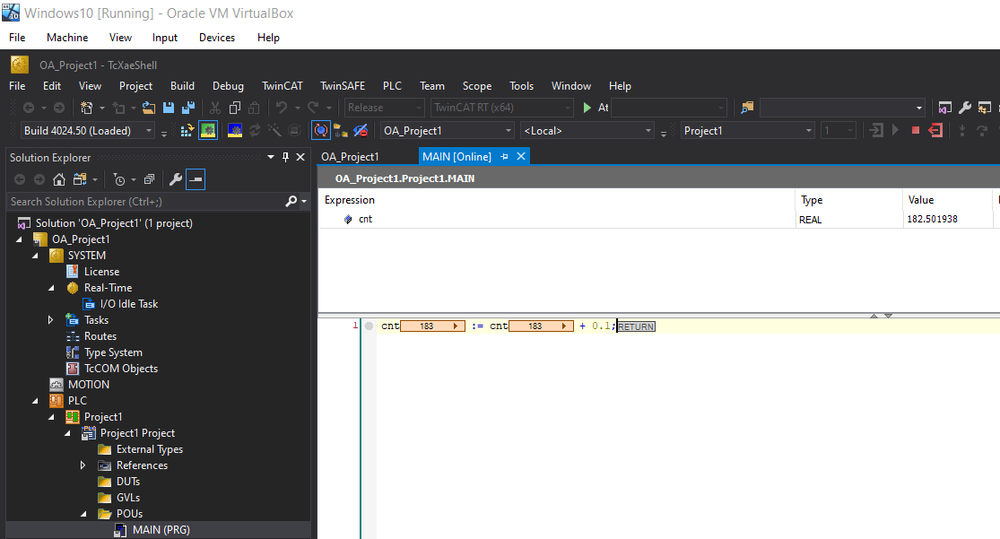The image size is (1000, 539).
Task: Click the Open File folder icon
Action: pos(149,108)
